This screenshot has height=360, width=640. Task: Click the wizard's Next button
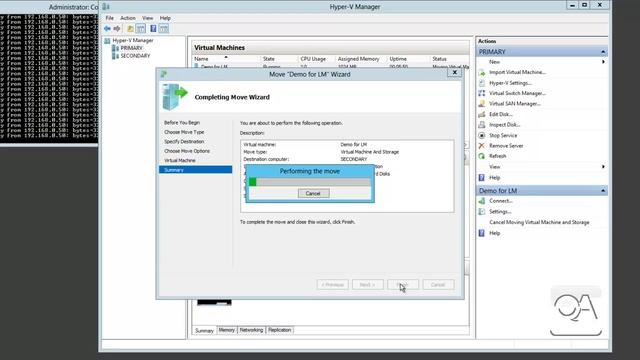(x=367, y=284)
